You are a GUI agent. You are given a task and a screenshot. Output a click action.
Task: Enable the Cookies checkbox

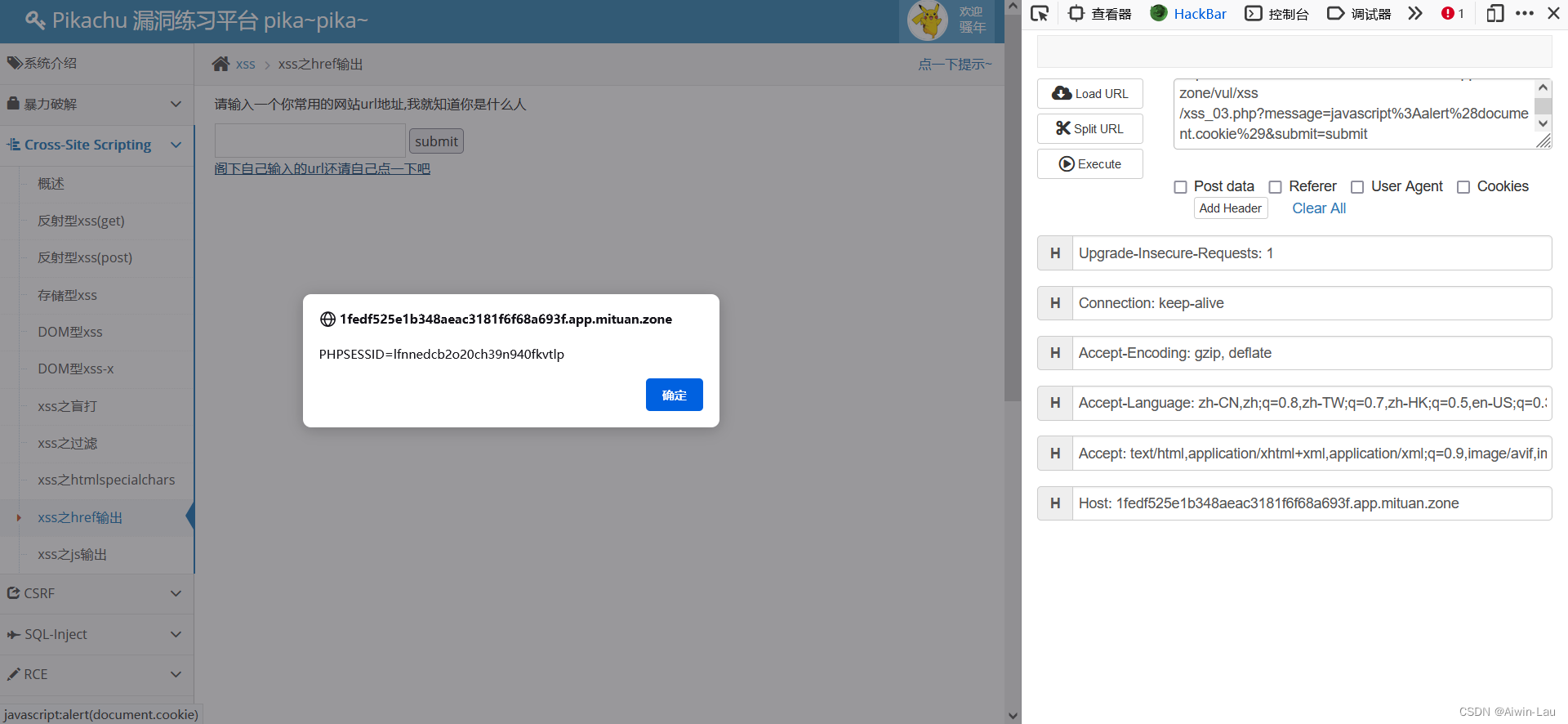point(1463,187)
